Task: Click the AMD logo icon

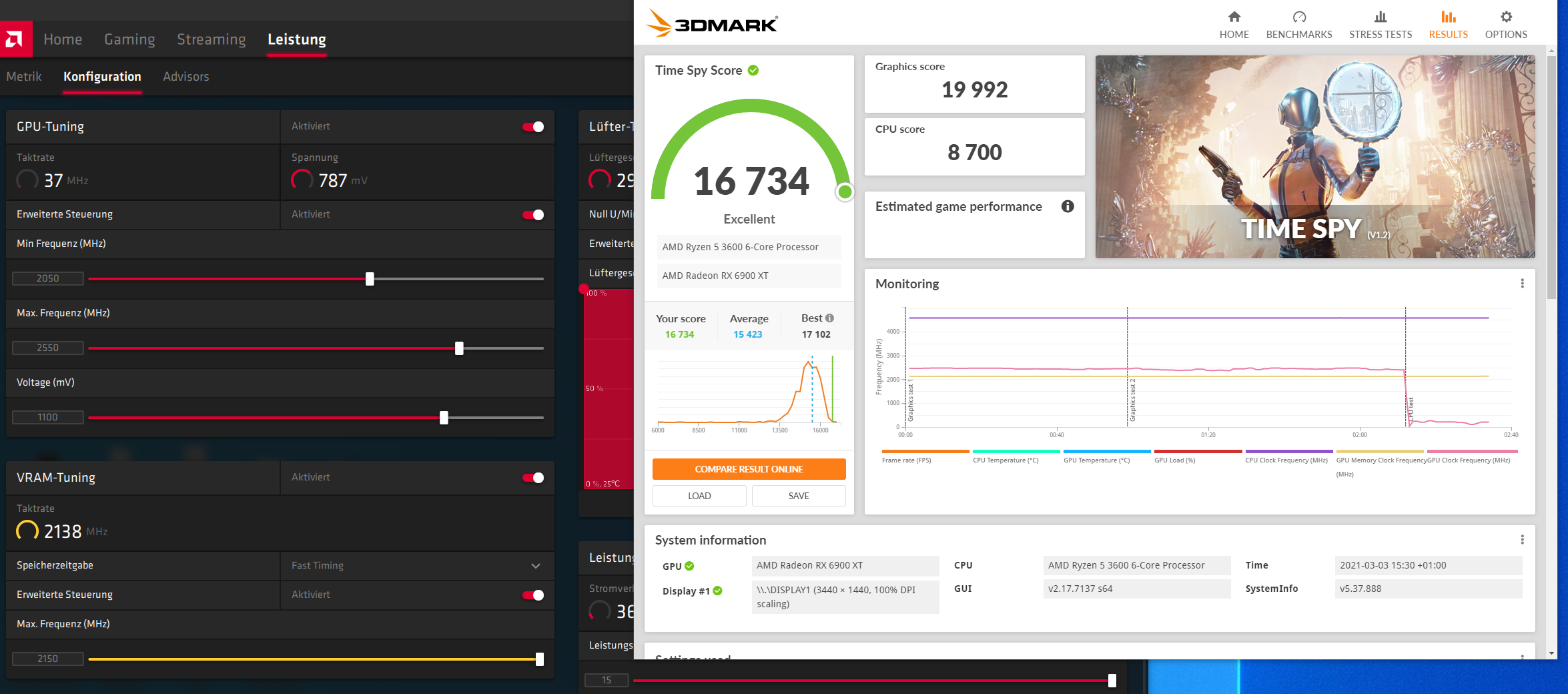Action: point(15,39)
